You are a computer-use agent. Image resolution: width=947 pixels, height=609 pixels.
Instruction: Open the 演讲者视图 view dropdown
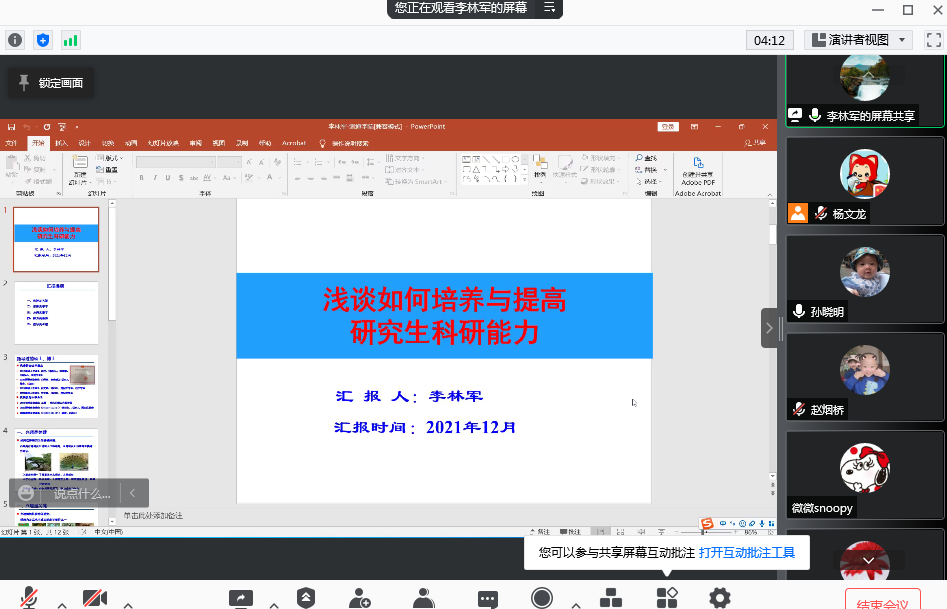(858, 40)
